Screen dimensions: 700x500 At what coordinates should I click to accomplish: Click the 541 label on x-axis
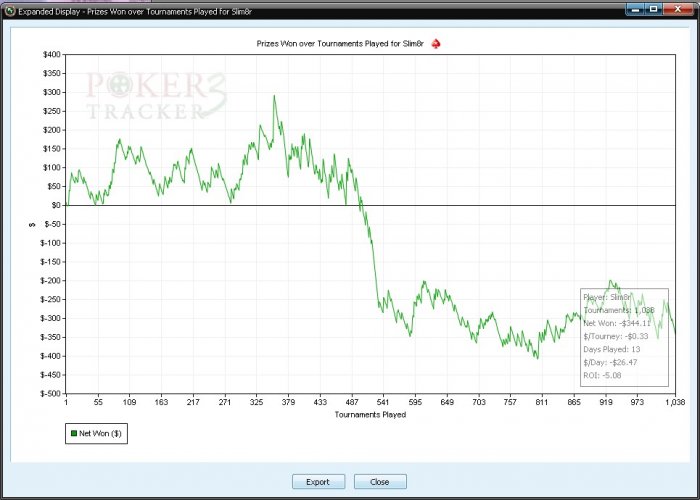[383, 402]
